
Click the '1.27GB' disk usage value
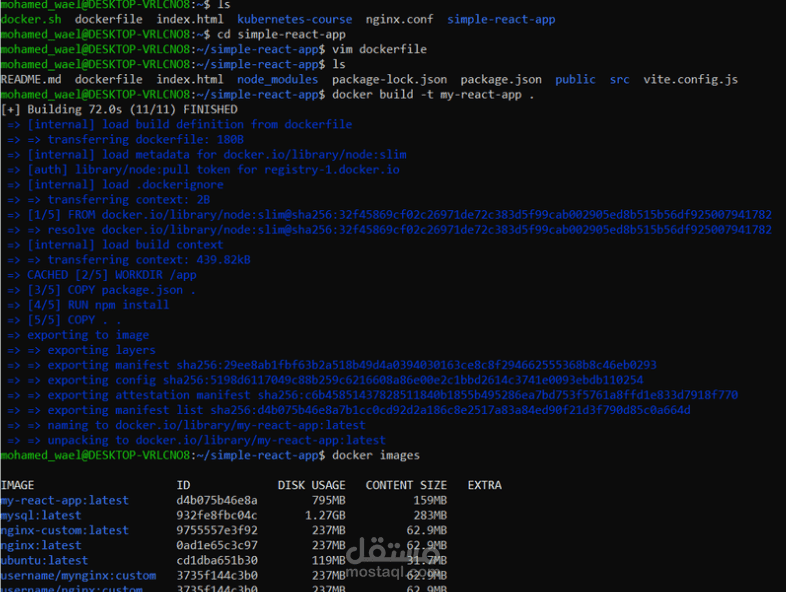325,516
